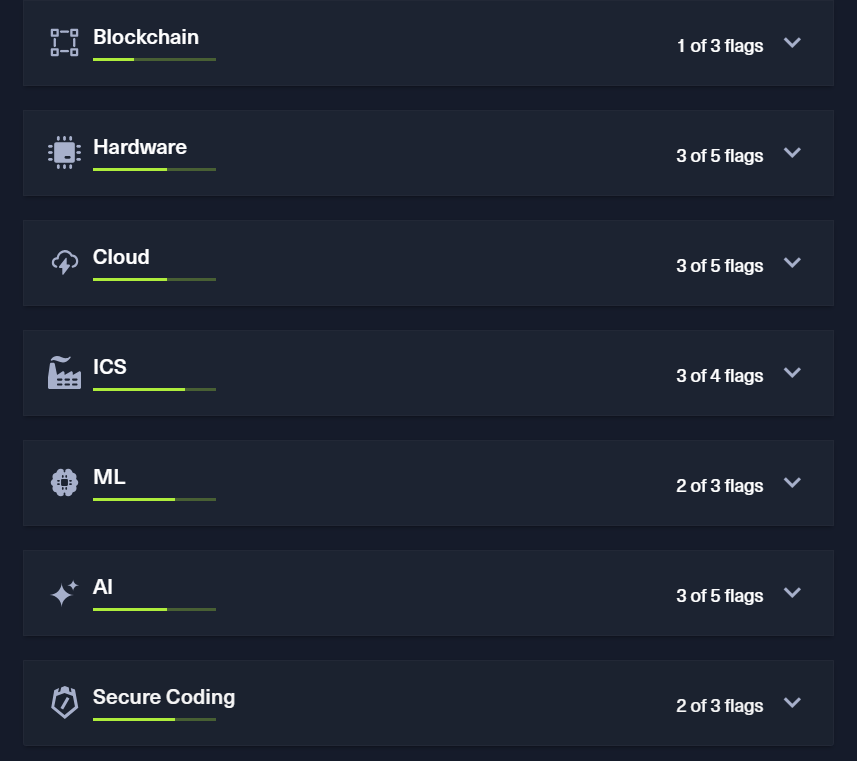The height and width of the screenshot is (761, 857).
Task: Click the ICS factory icon
Action: click(x=64, y=372)
